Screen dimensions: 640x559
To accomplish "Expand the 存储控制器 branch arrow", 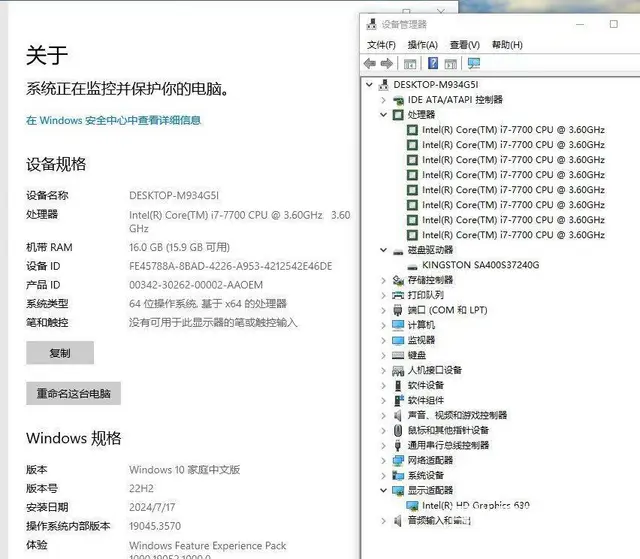I will click(x=383, y=280).
